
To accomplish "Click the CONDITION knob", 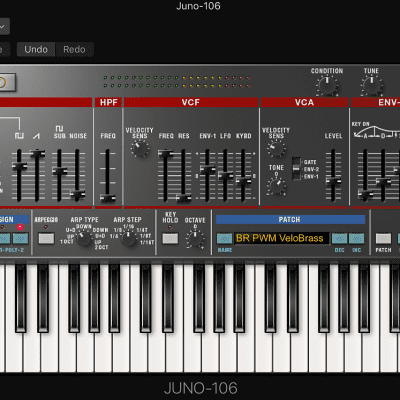I will click(x=327, y=85).
